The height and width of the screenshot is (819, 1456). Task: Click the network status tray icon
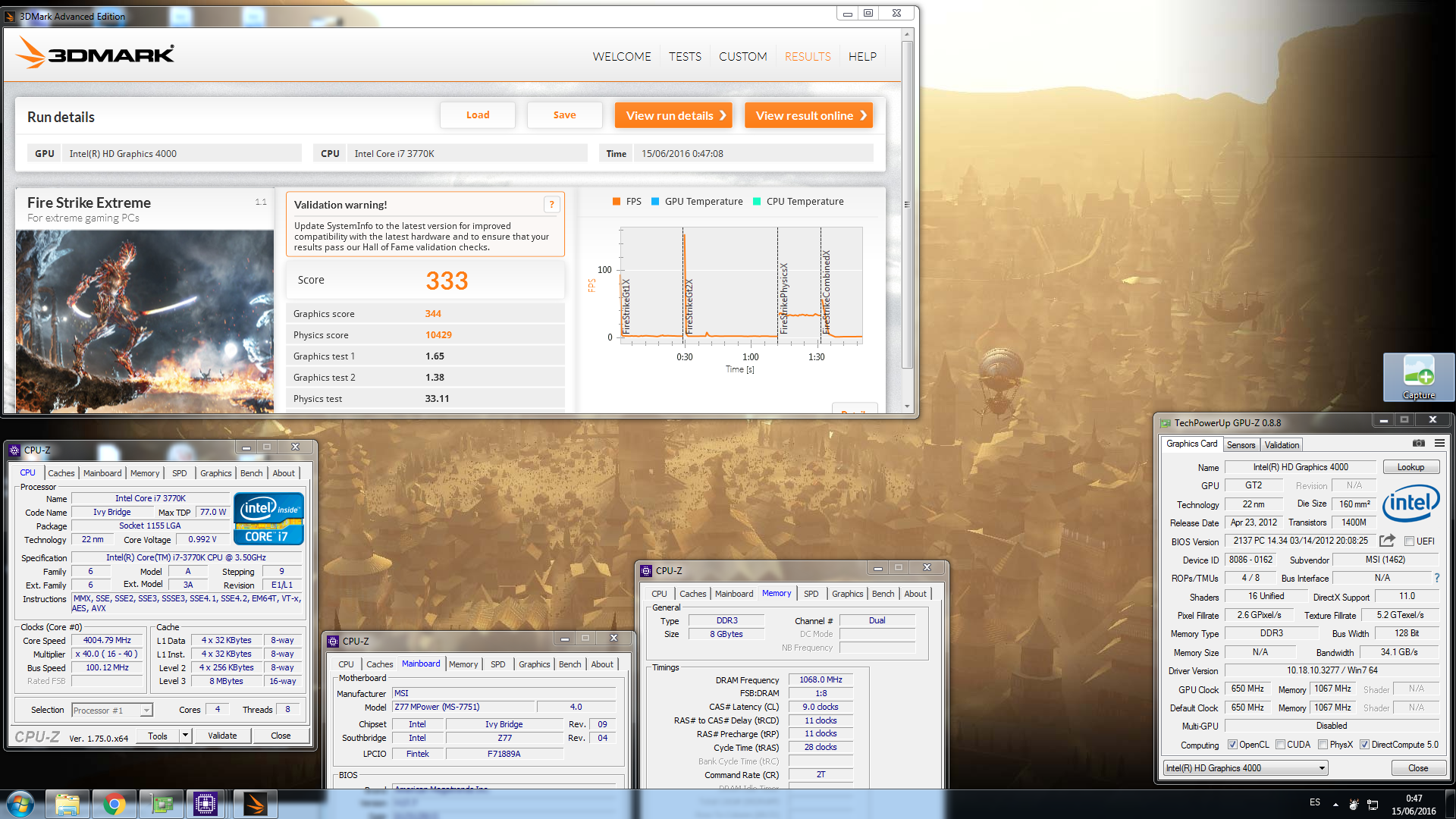click(1373, 805)
